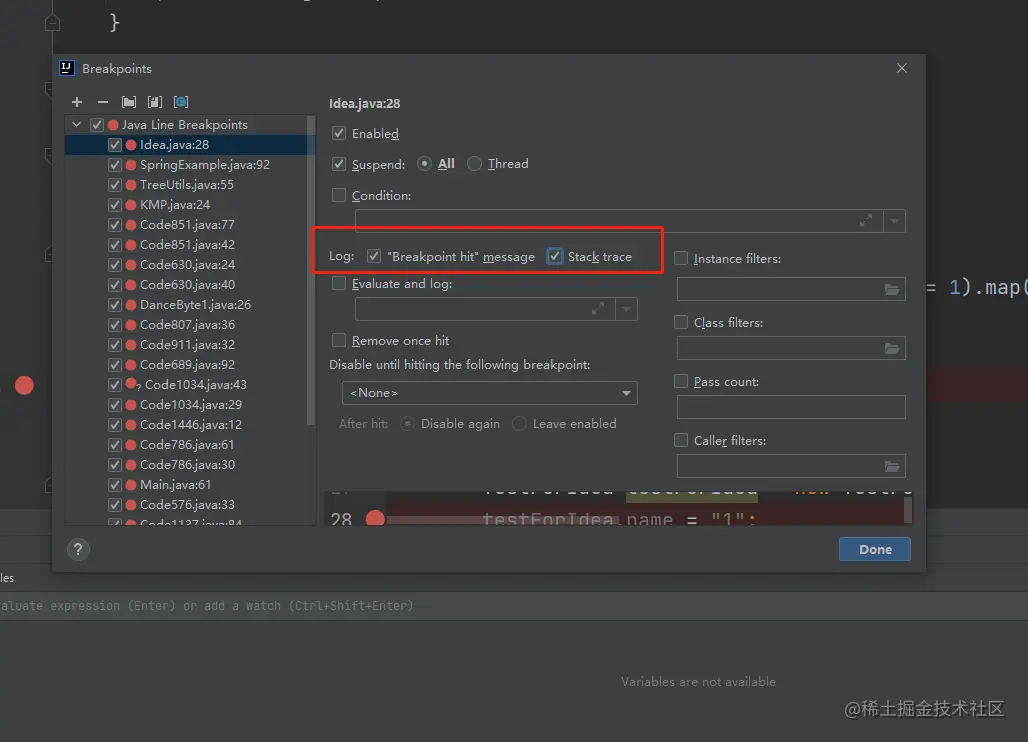Toggle the Stack trace checkbox

[555, 256]
